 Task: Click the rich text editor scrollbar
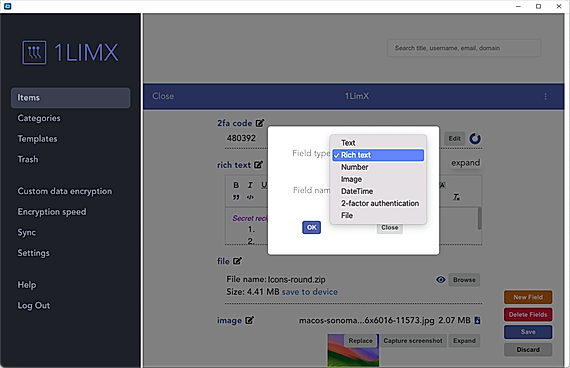[479, 218]
